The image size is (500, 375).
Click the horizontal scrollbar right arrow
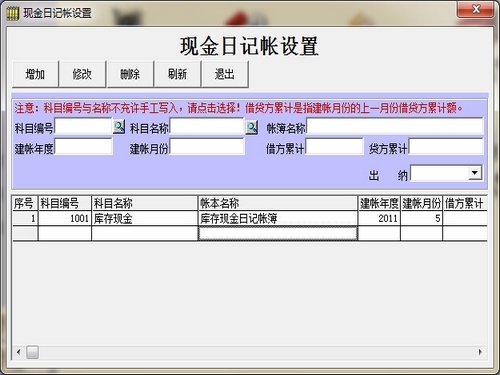[480, 352]
